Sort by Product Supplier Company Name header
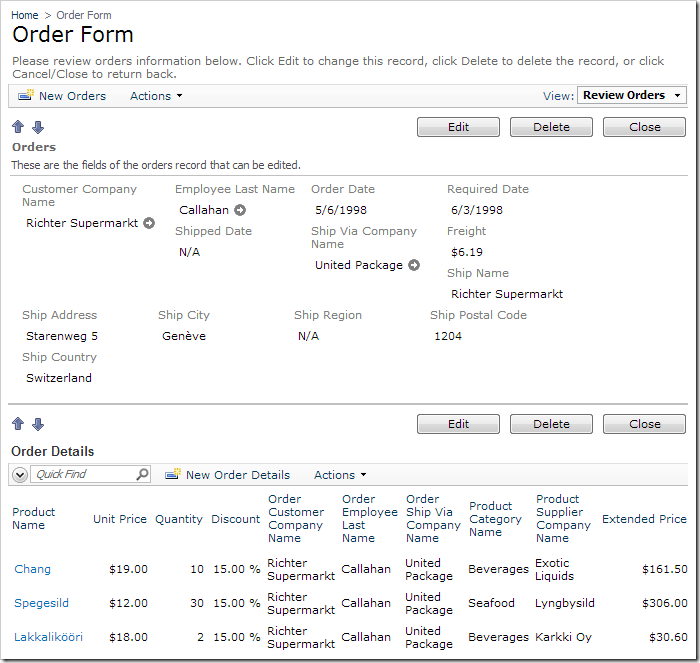Screen dimensions: 700x663 click(563, 518)
